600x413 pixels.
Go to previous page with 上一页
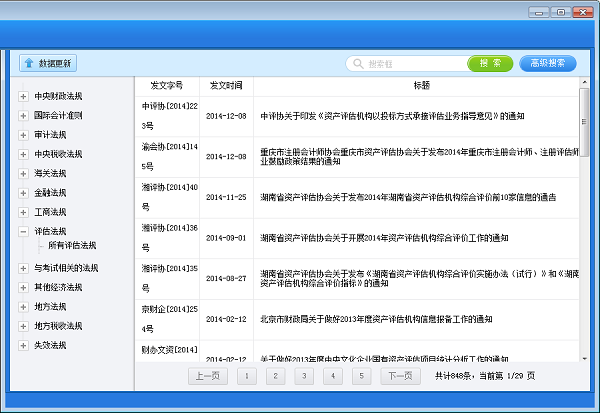(208, 376)
